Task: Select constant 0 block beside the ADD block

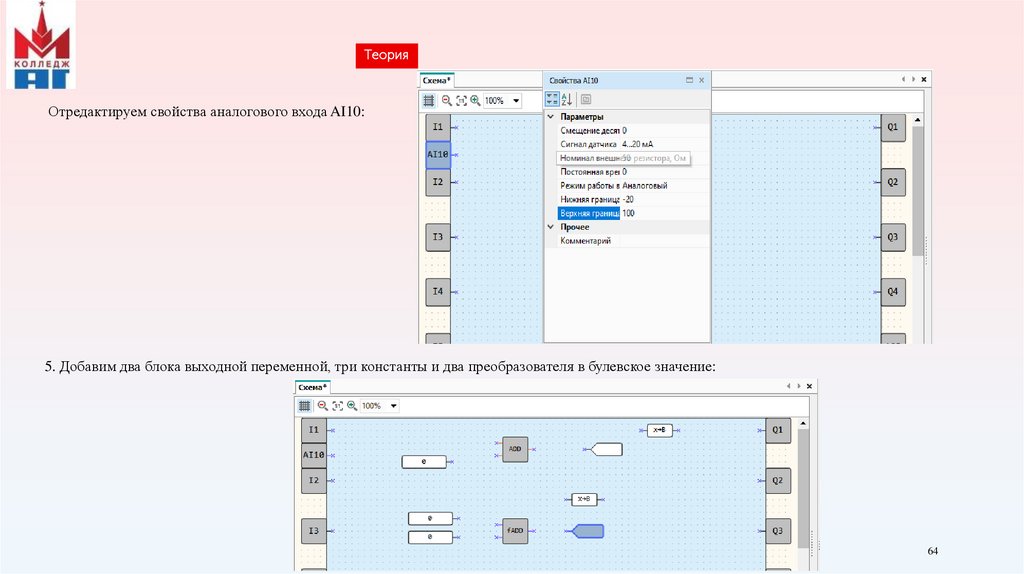Action: pyautogui.click(x=424, y=462)
